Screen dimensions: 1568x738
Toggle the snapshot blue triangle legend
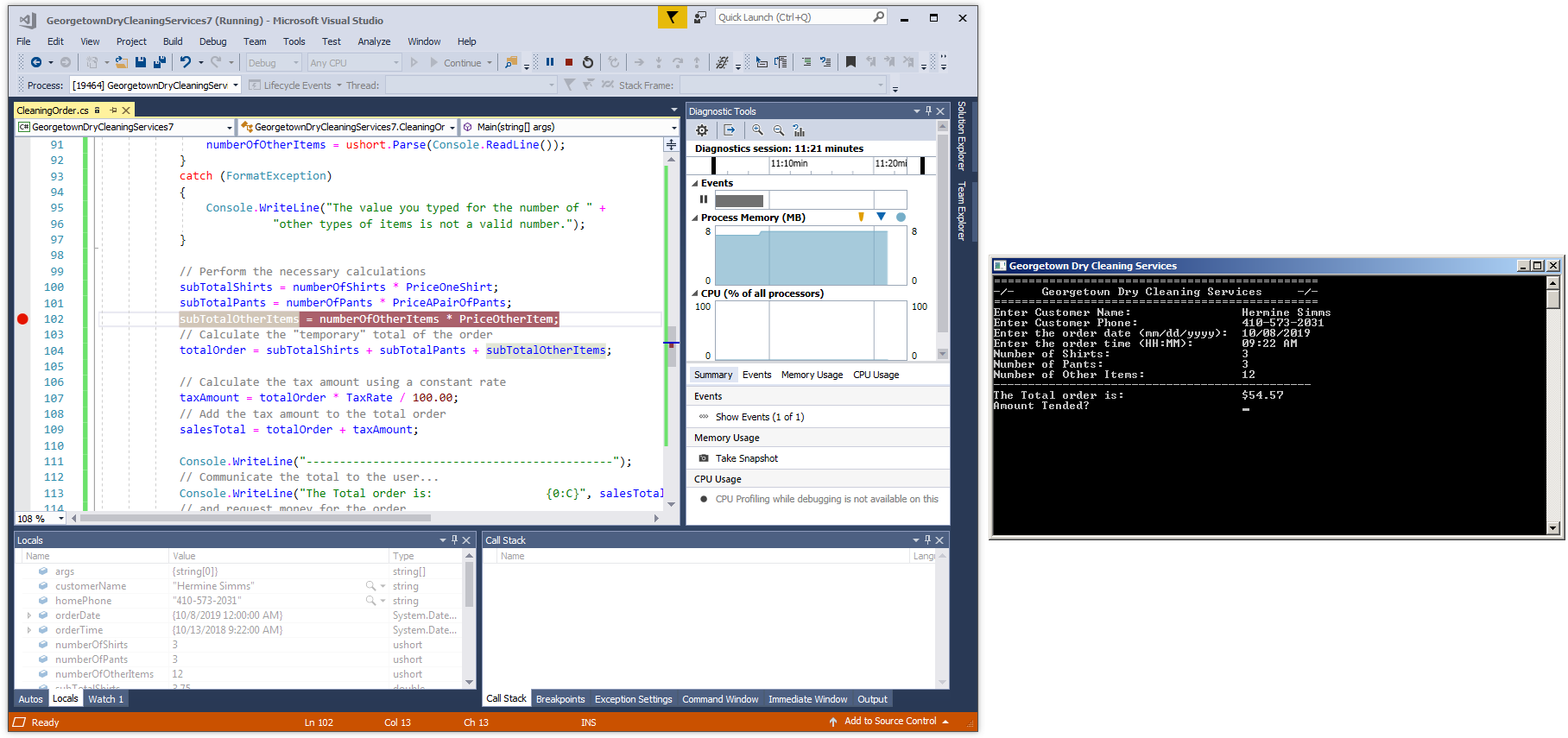pos(881,217)
